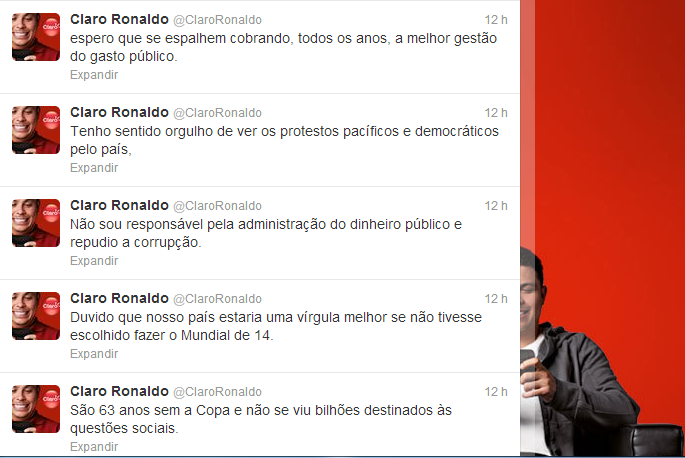The image size is (685, 458).
Task: Open Claro Ronaldo name on 63 anos tweet
Action: (119, 392)
